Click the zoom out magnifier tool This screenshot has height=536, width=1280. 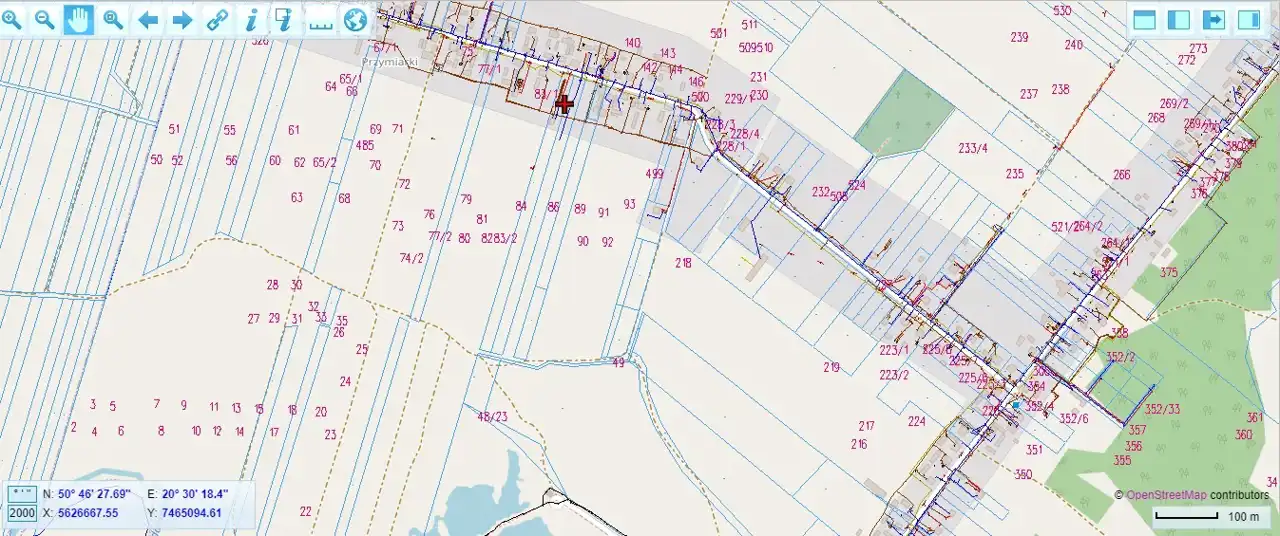[x=45, y=19]
